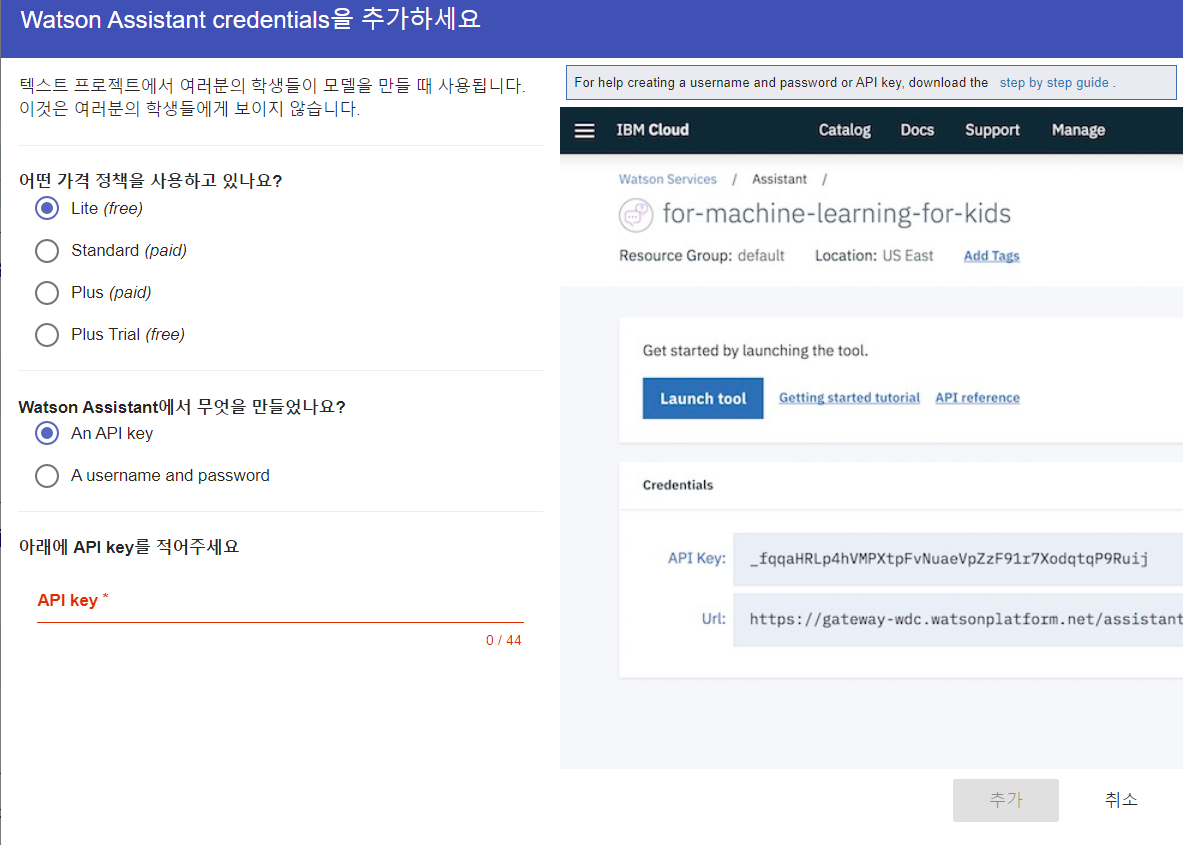1183x845 pixels.
Task: Go to Watson Services breadcrumb
Action: click(668, 179)
